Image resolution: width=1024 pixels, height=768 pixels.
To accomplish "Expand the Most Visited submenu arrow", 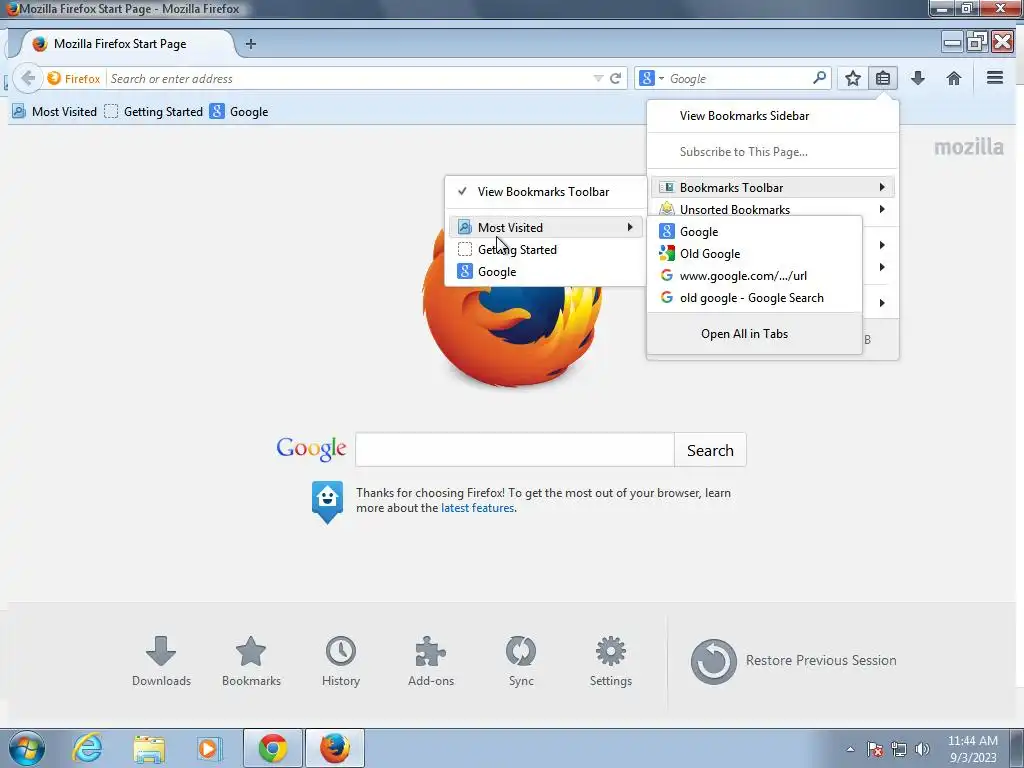I will [630, 227].
